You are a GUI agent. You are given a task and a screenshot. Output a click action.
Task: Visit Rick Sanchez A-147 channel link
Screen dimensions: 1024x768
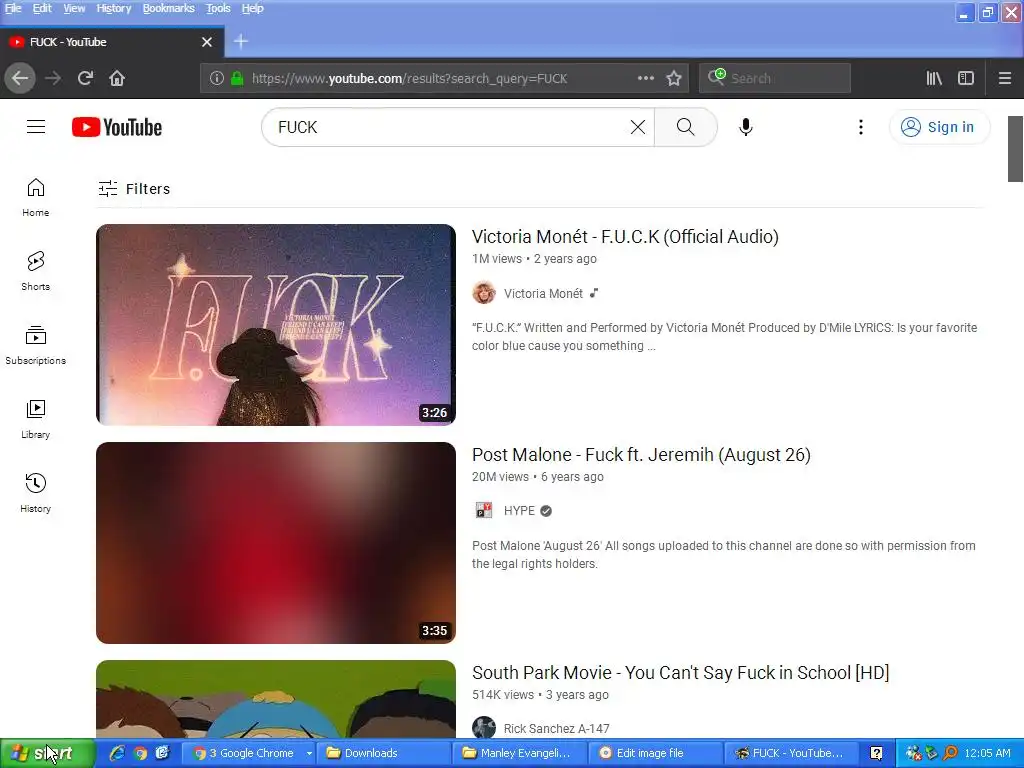(556, 728)
